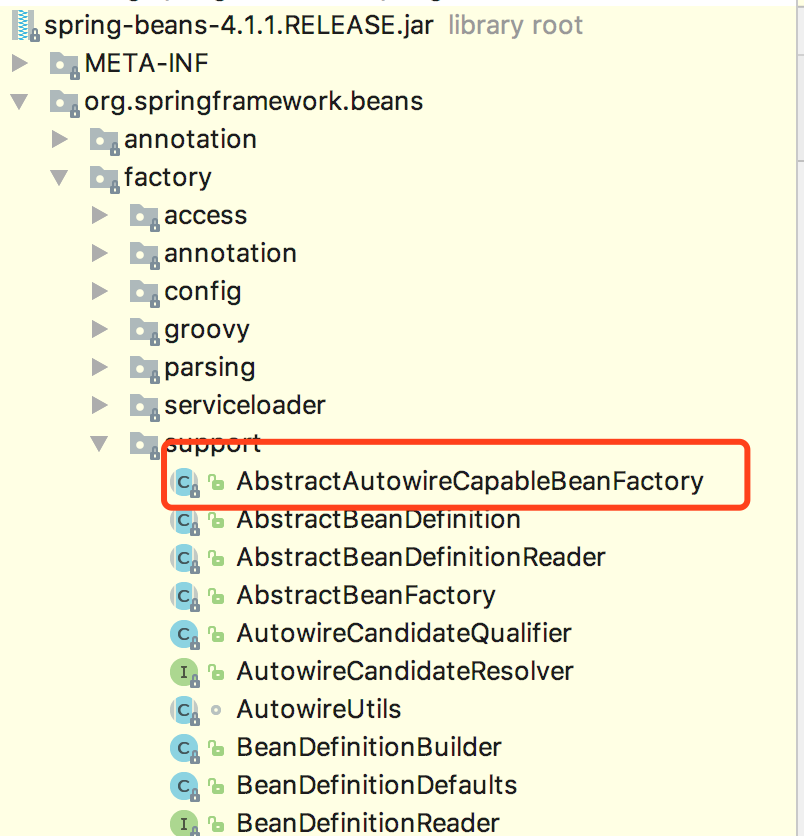Click class icon of AutowireUtils
This screenshot has width=804, height=836.
pyautogui.click(x=184, y=710)
